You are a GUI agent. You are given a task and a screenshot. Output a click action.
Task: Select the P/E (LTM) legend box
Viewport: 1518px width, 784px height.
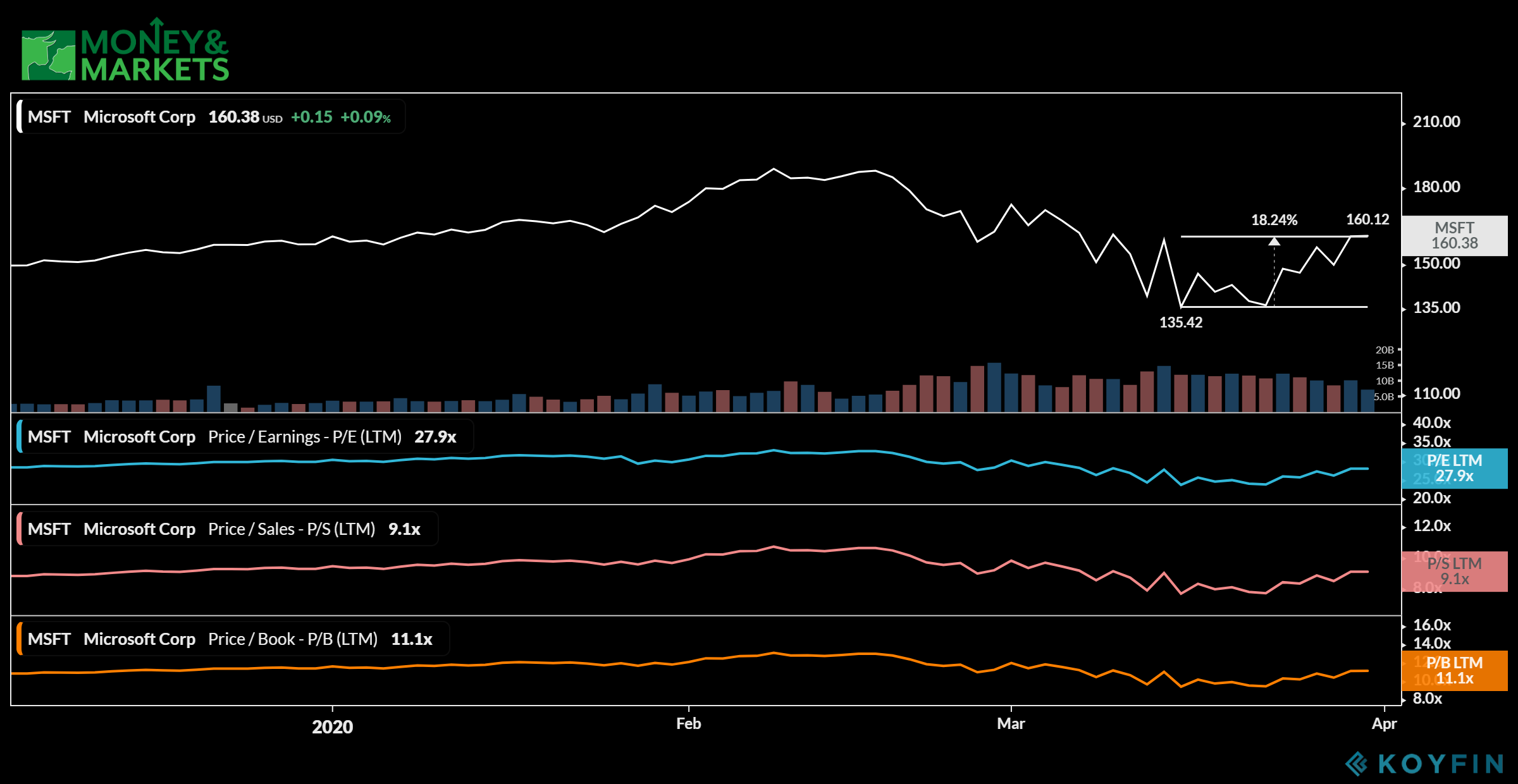[245, 437]
